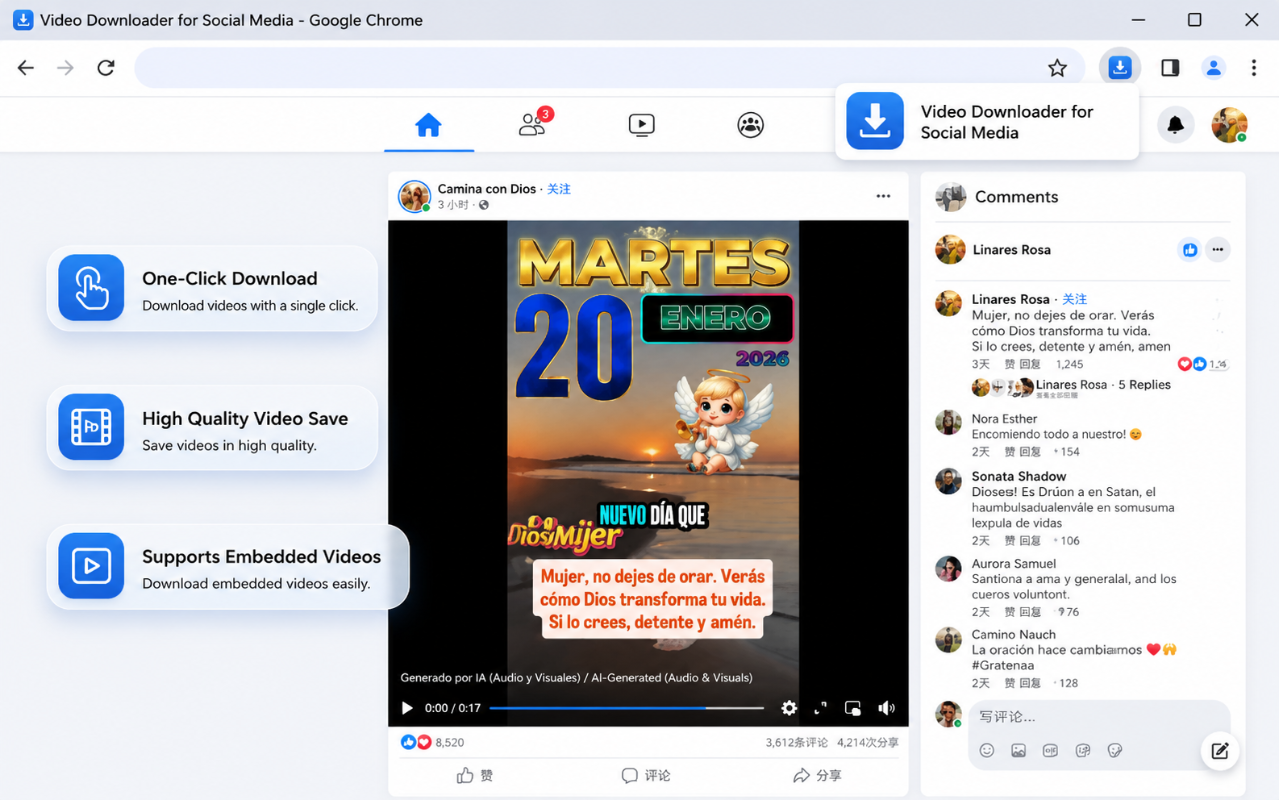1280x800 pixels.
Task: Like Aurora Samuel's comment
Action: point(1010,611)
